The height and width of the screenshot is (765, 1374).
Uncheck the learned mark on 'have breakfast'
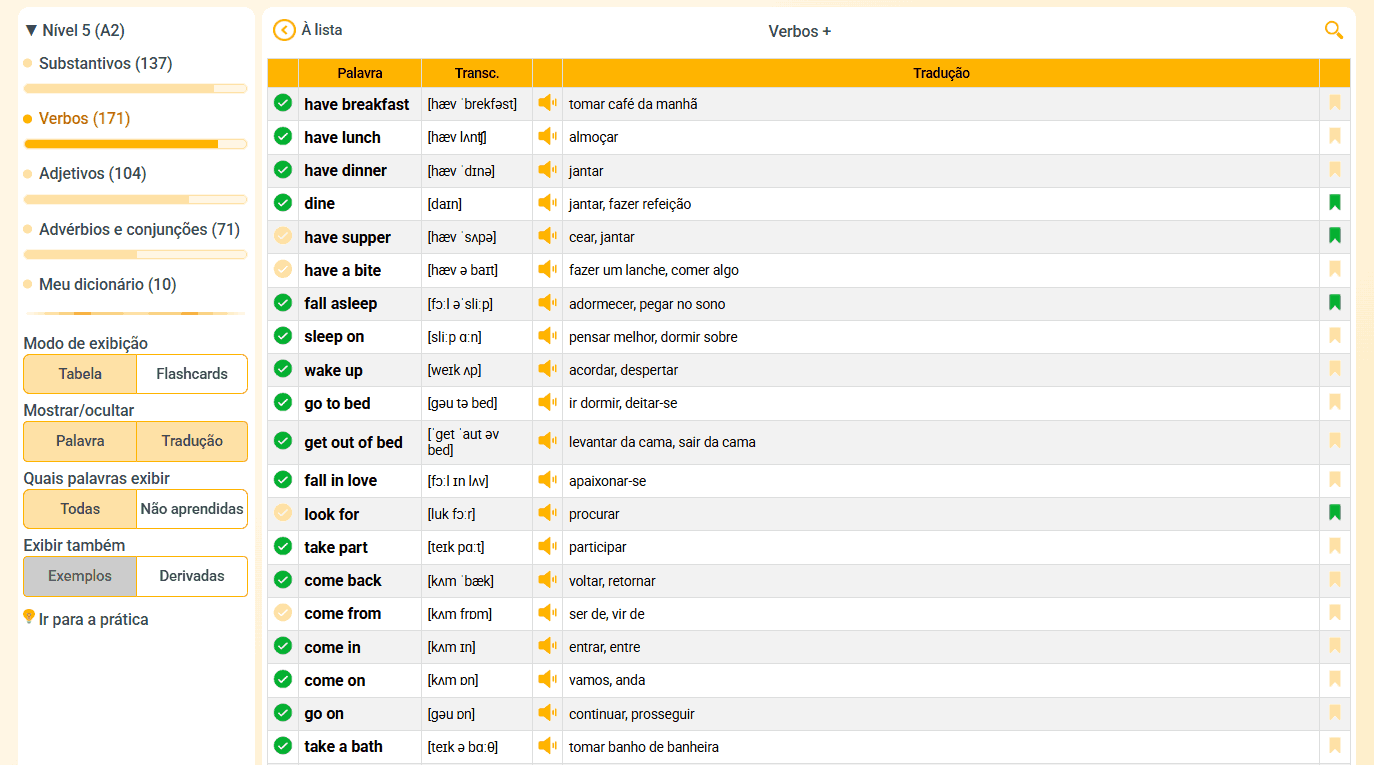[x=283, y=103]
